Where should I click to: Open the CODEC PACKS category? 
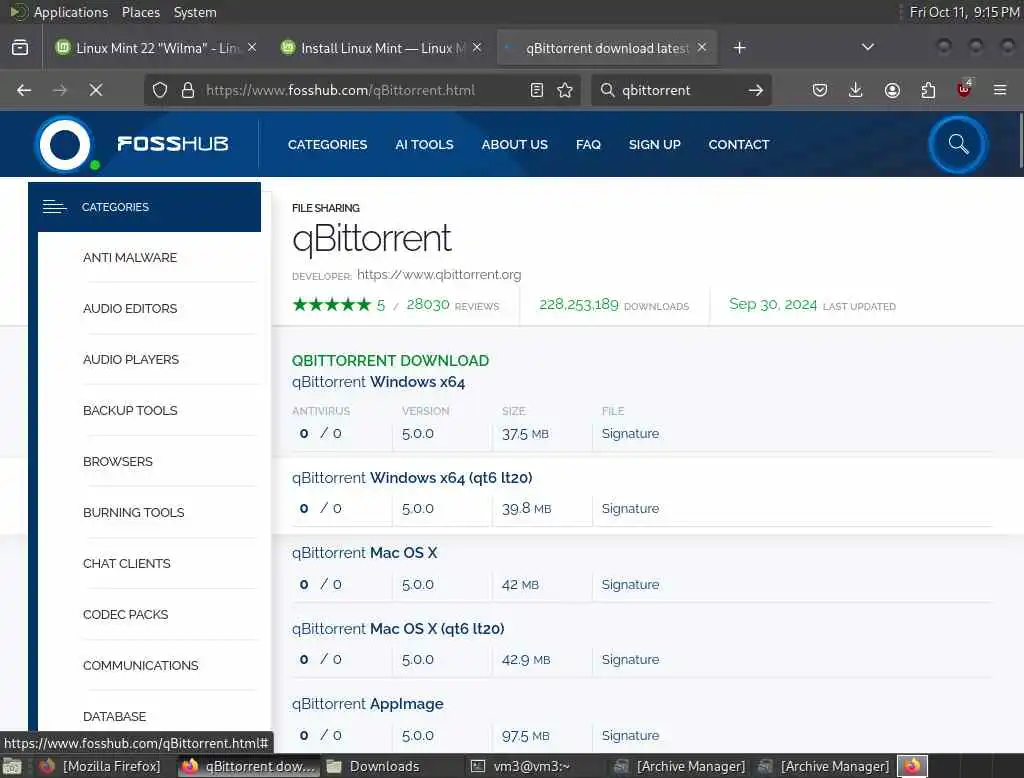(125, 614)
